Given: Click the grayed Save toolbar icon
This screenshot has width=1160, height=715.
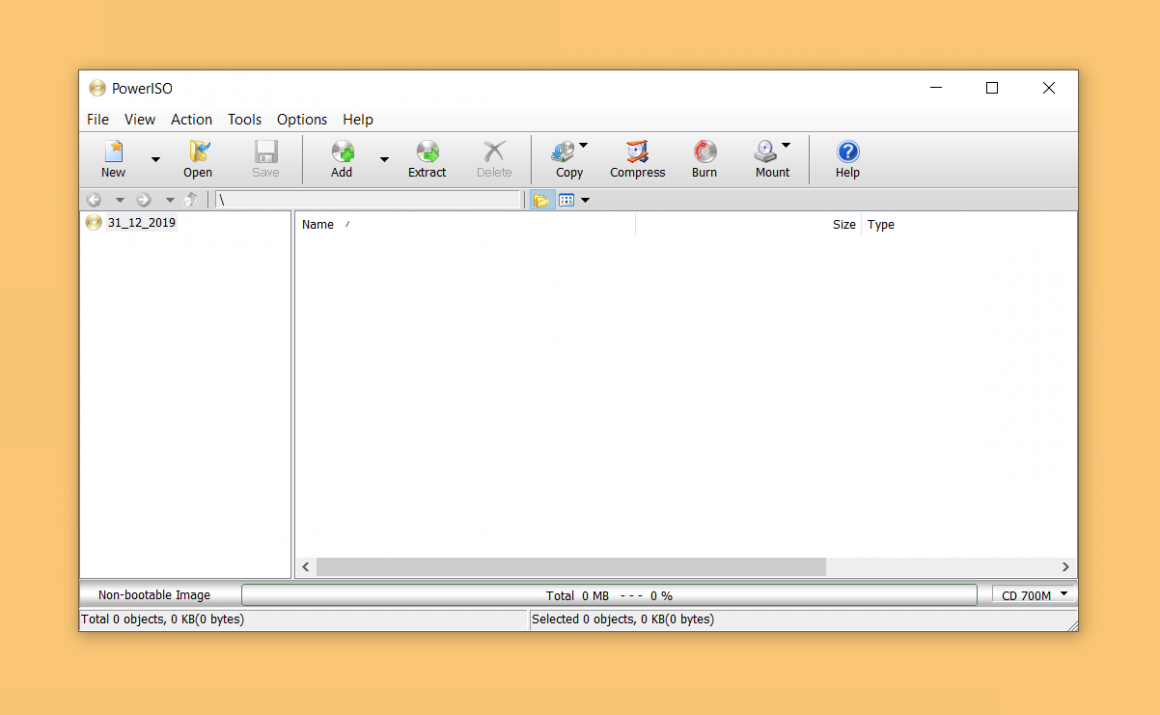Looking at the screenshot, I should click(x=266, y=152).
